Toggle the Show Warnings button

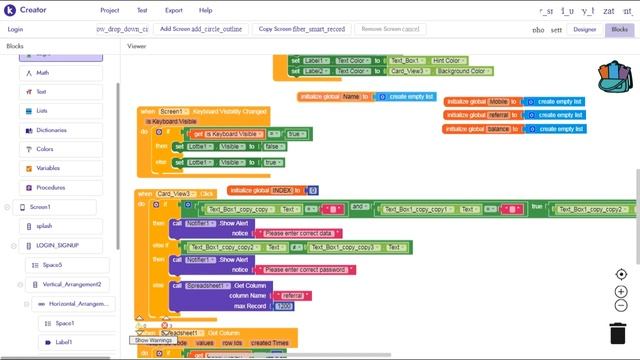pyautogui.click(x=153, y=340)
